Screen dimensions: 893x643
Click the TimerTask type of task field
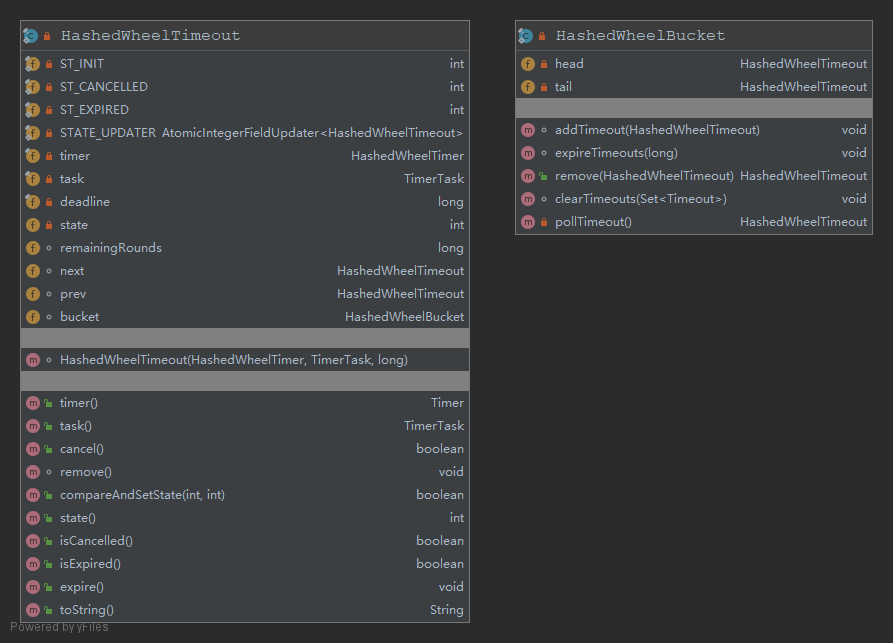coord(434,179)
